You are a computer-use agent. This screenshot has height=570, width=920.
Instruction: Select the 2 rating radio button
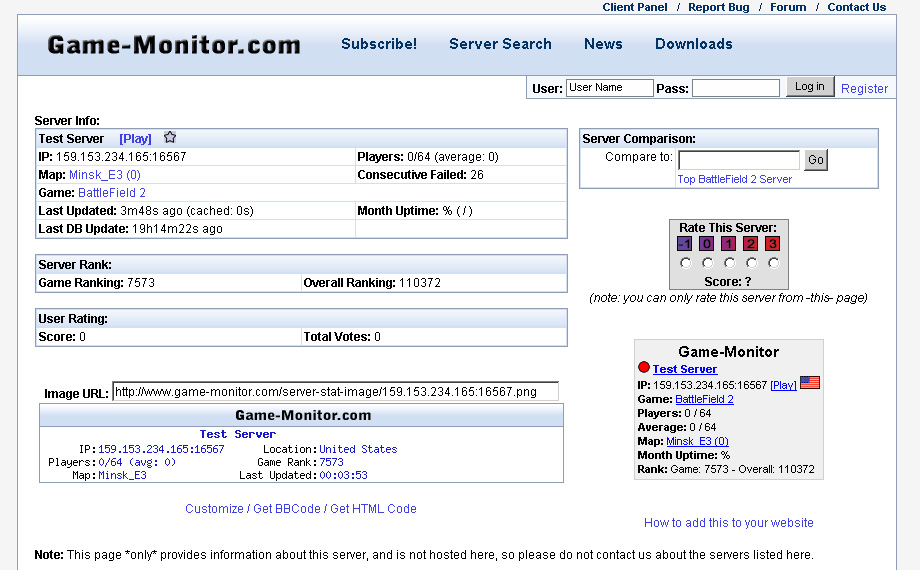click(752, 263)
